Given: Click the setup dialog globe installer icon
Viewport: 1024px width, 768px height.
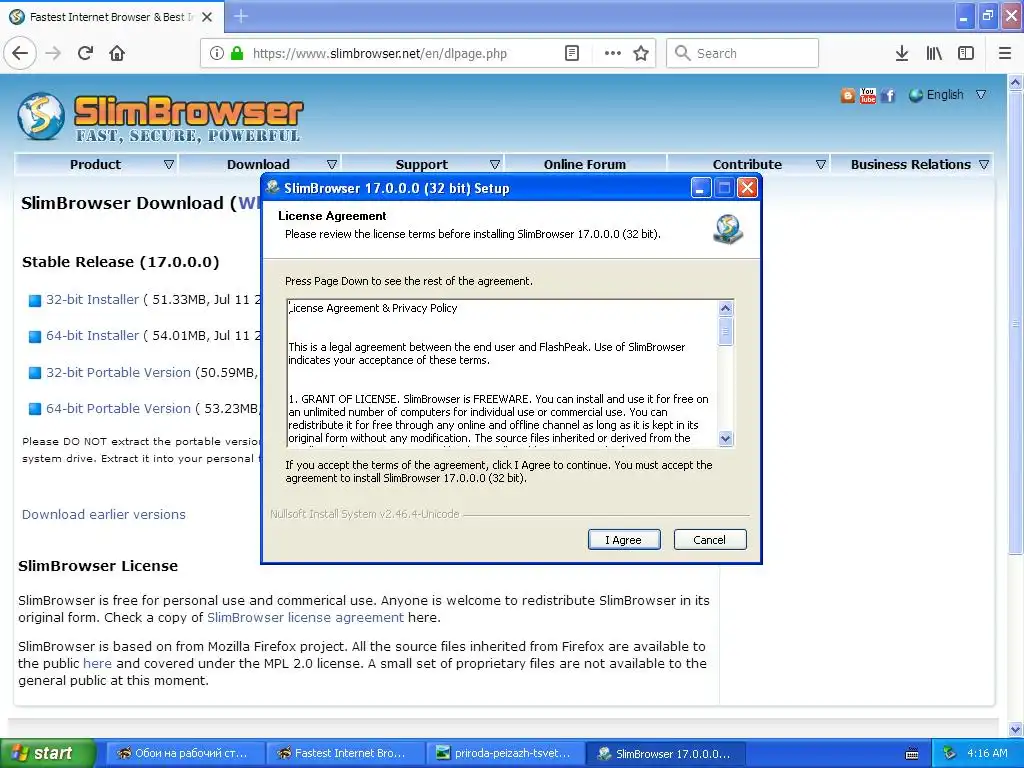Looking at the screenshot, I should pos(728,229).
